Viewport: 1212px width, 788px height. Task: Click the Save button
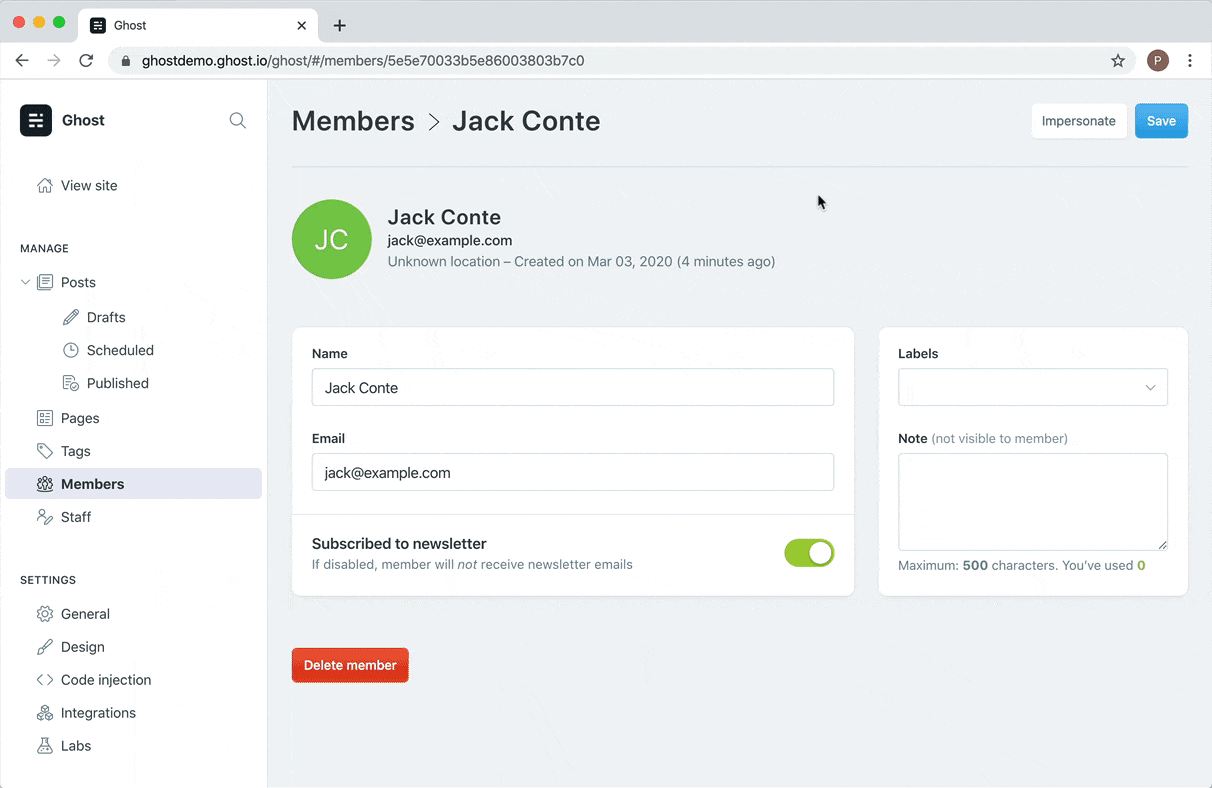tap(1161, 121)
